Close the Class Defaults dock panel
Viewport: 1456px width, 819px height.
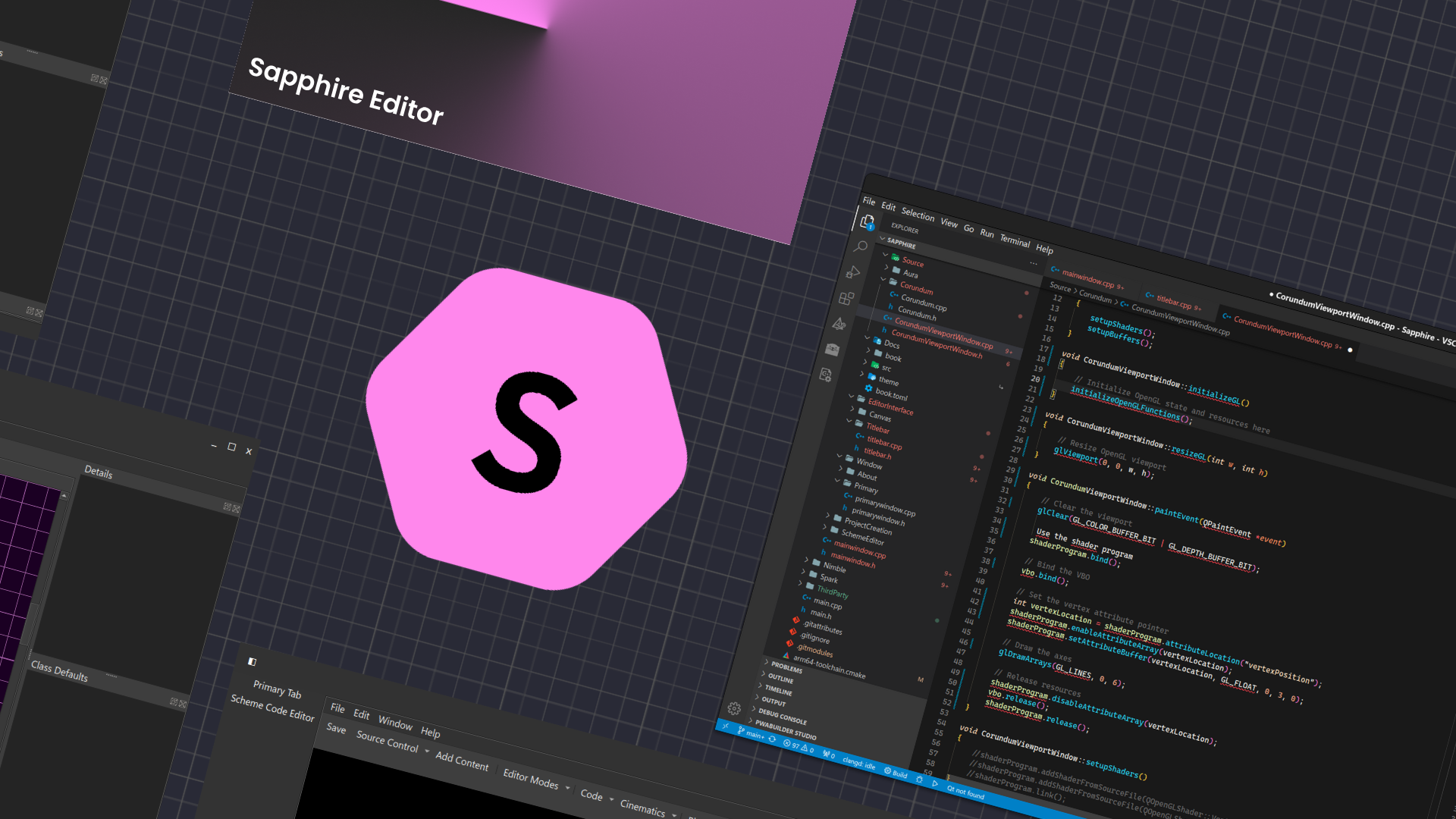(x=183, y=704)
